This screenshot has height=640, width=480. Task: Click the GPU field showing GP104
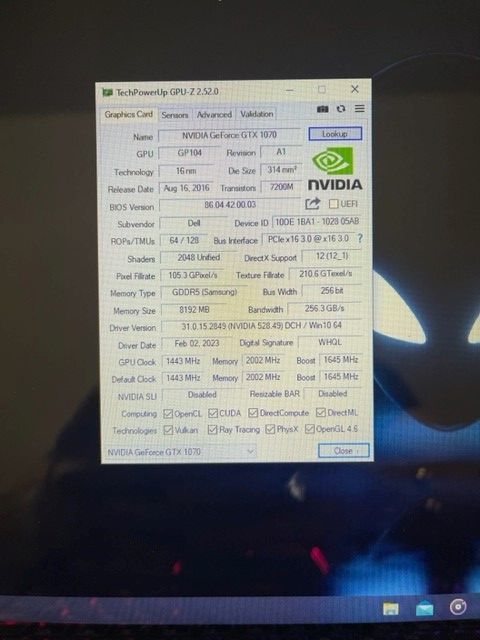(x=189, y=153)
